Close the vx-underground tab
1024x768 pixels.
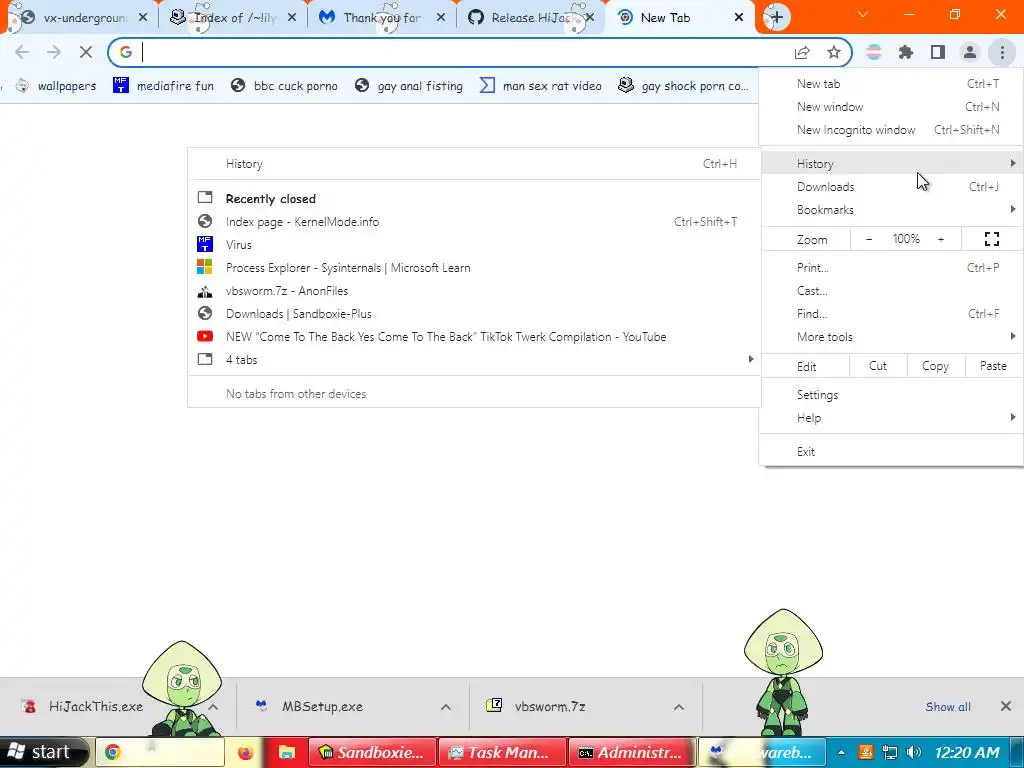(x=143, y=18)
